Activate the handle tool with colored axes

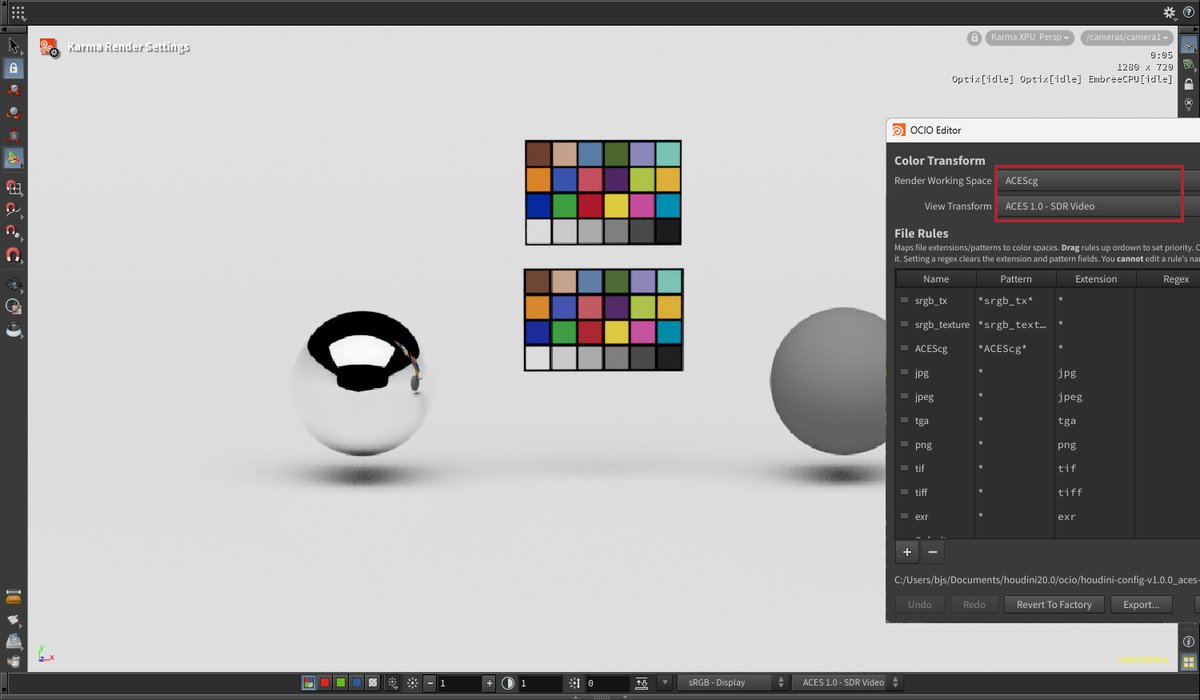(x=13, y=158)
